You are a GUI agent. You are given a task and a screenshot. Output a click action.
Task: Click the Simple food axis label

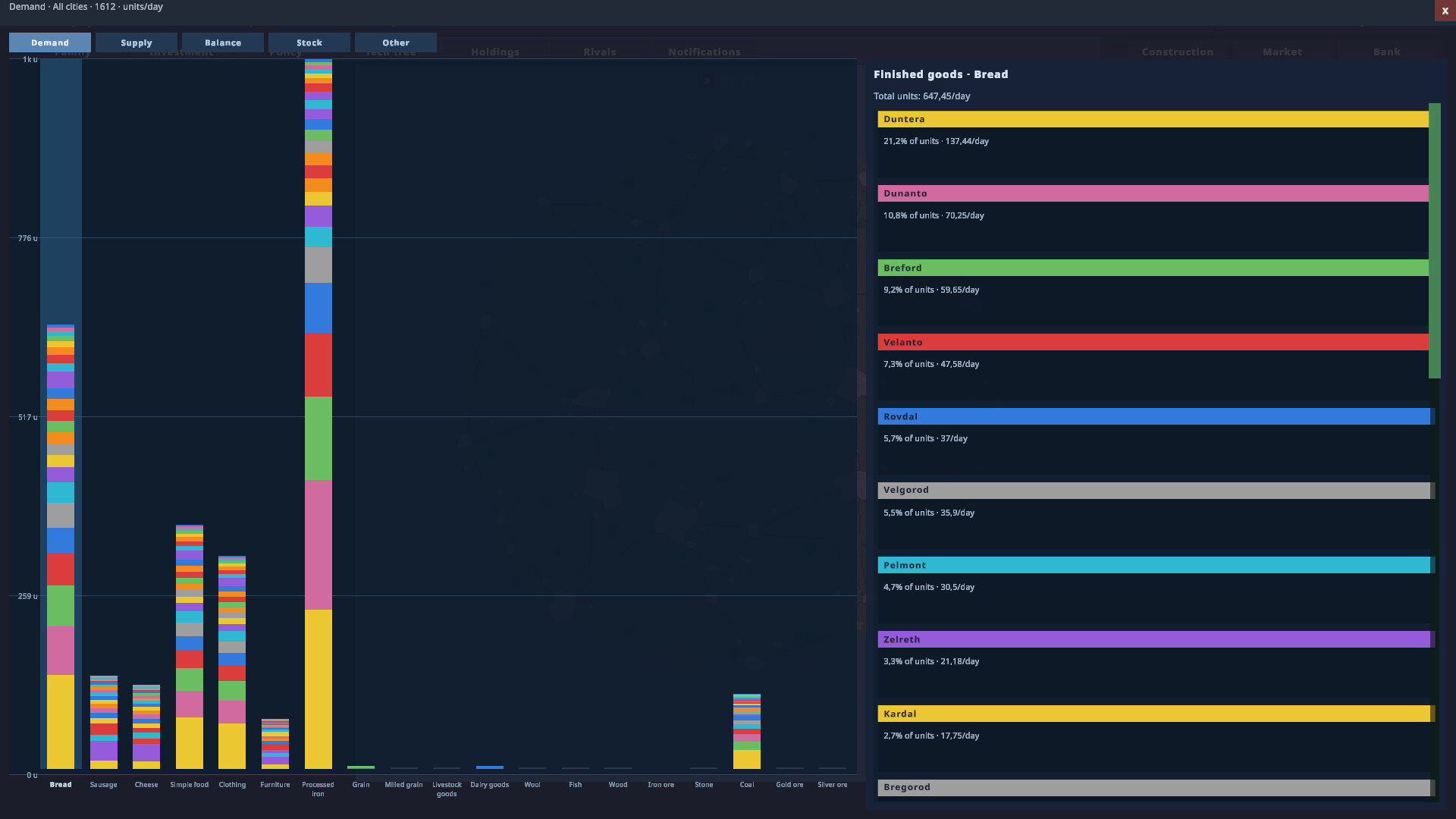coord(190,785)
